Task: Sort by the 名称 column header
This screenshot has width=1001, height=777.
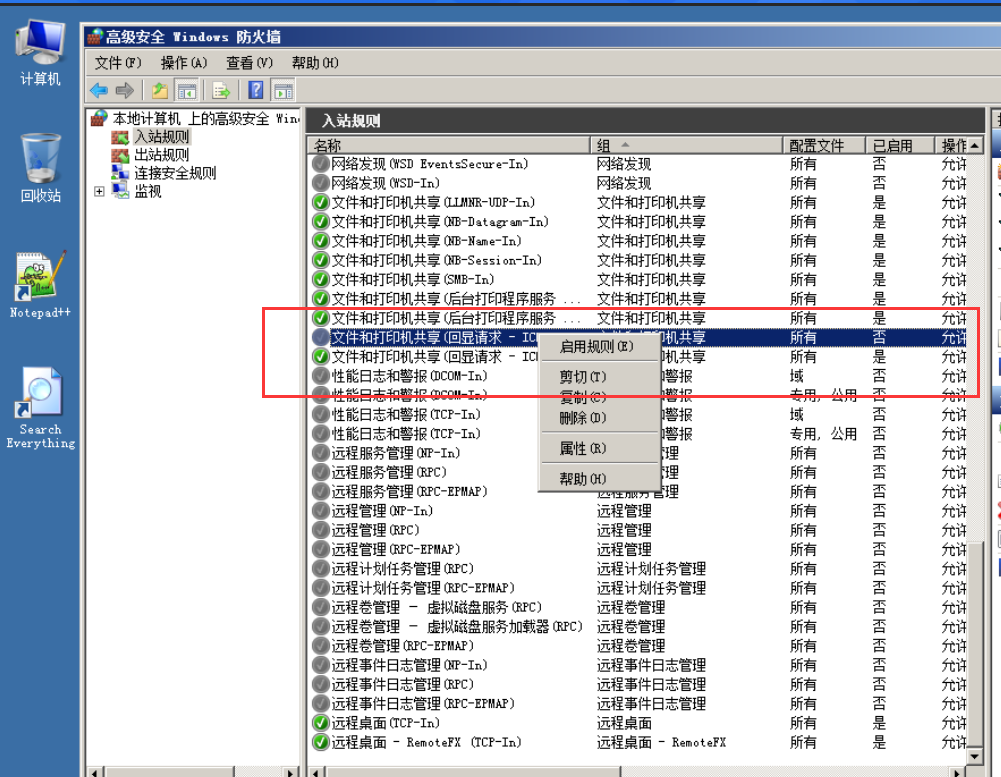Action: pos(449,146)
